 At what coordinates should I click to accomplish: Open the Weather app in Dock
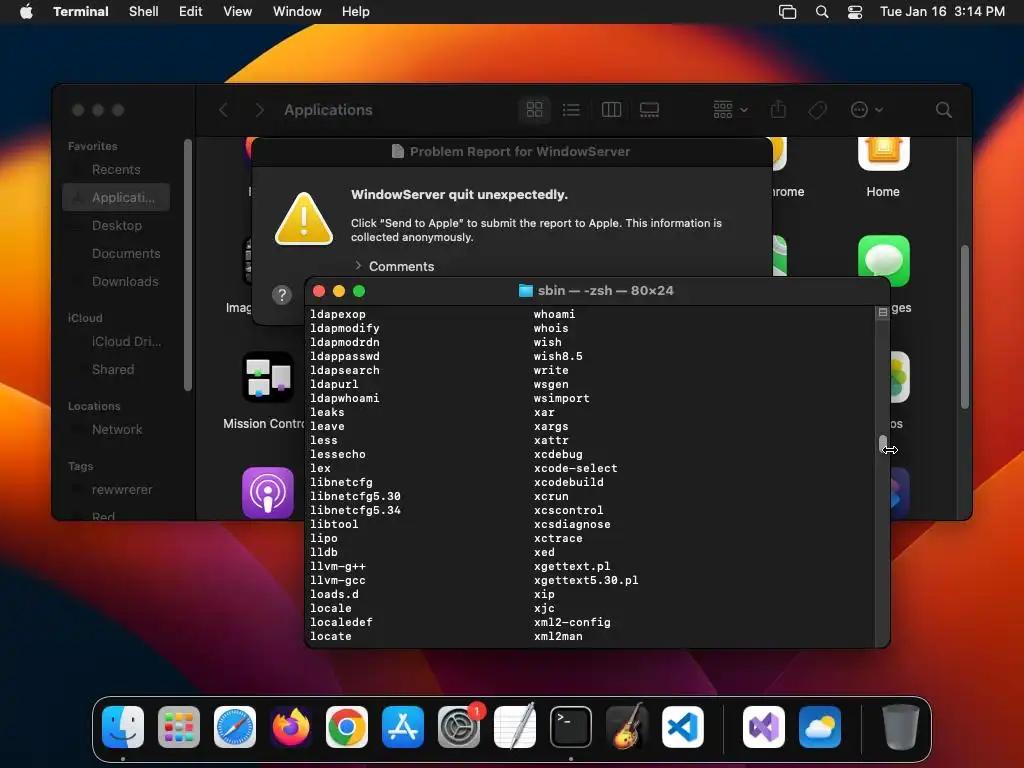click(820, 727)
